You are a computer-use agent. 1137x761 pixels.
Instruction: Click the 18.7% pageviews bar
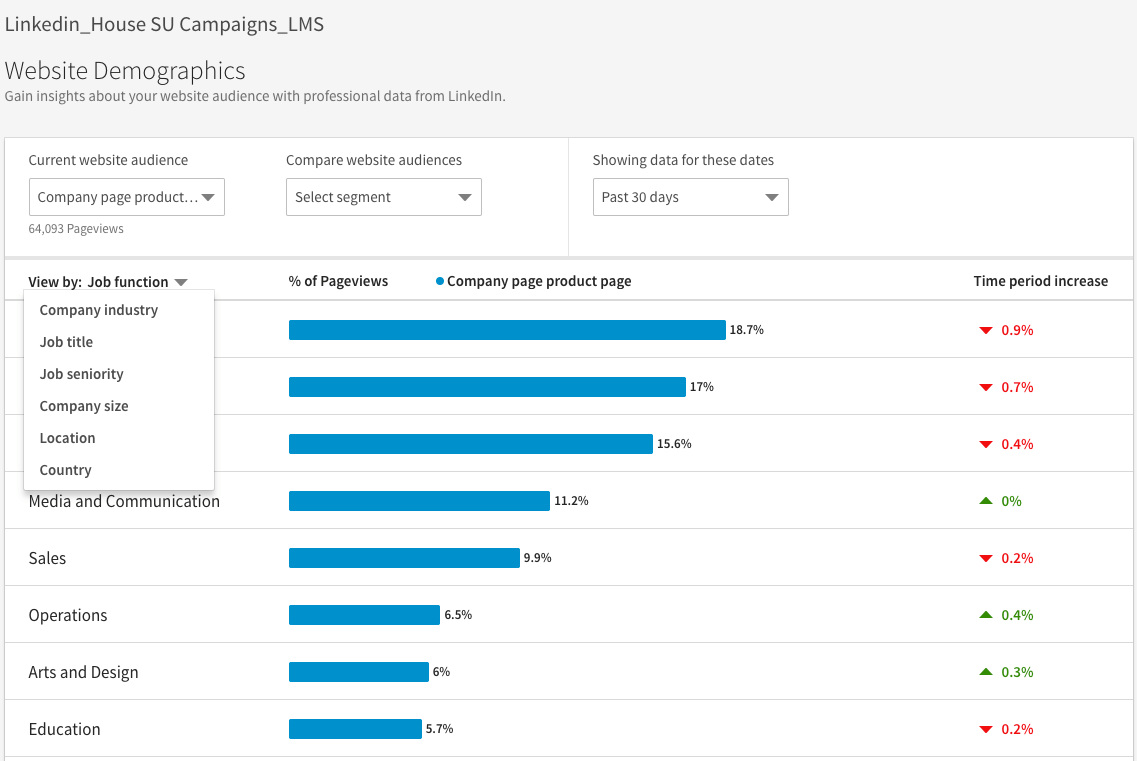click(507, 330)
